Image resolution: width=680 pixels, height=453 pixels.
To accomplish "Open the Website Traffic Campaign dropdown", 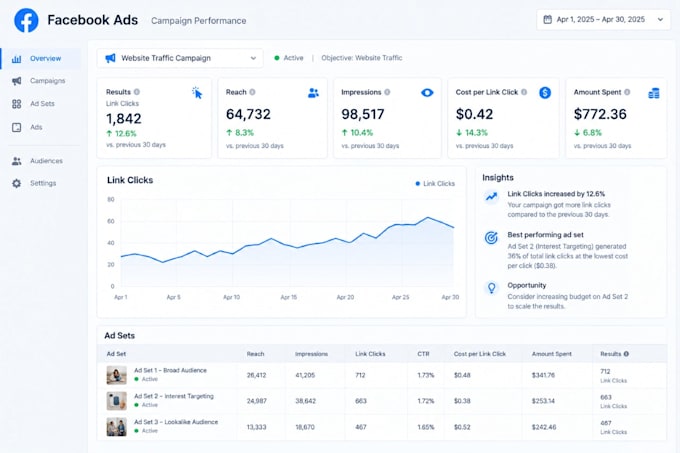I will pos(180,58).
